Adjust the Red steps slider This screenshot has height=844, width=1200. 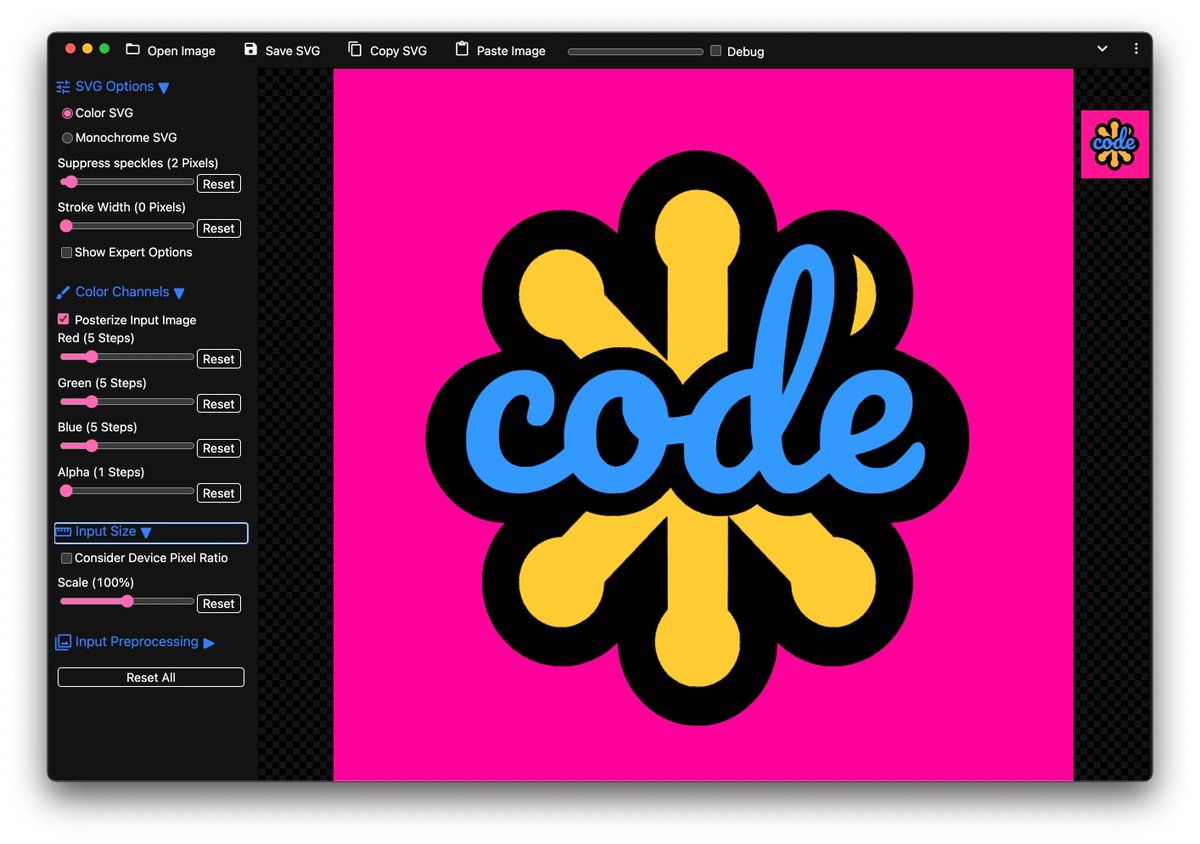click(x=127, y=356)
